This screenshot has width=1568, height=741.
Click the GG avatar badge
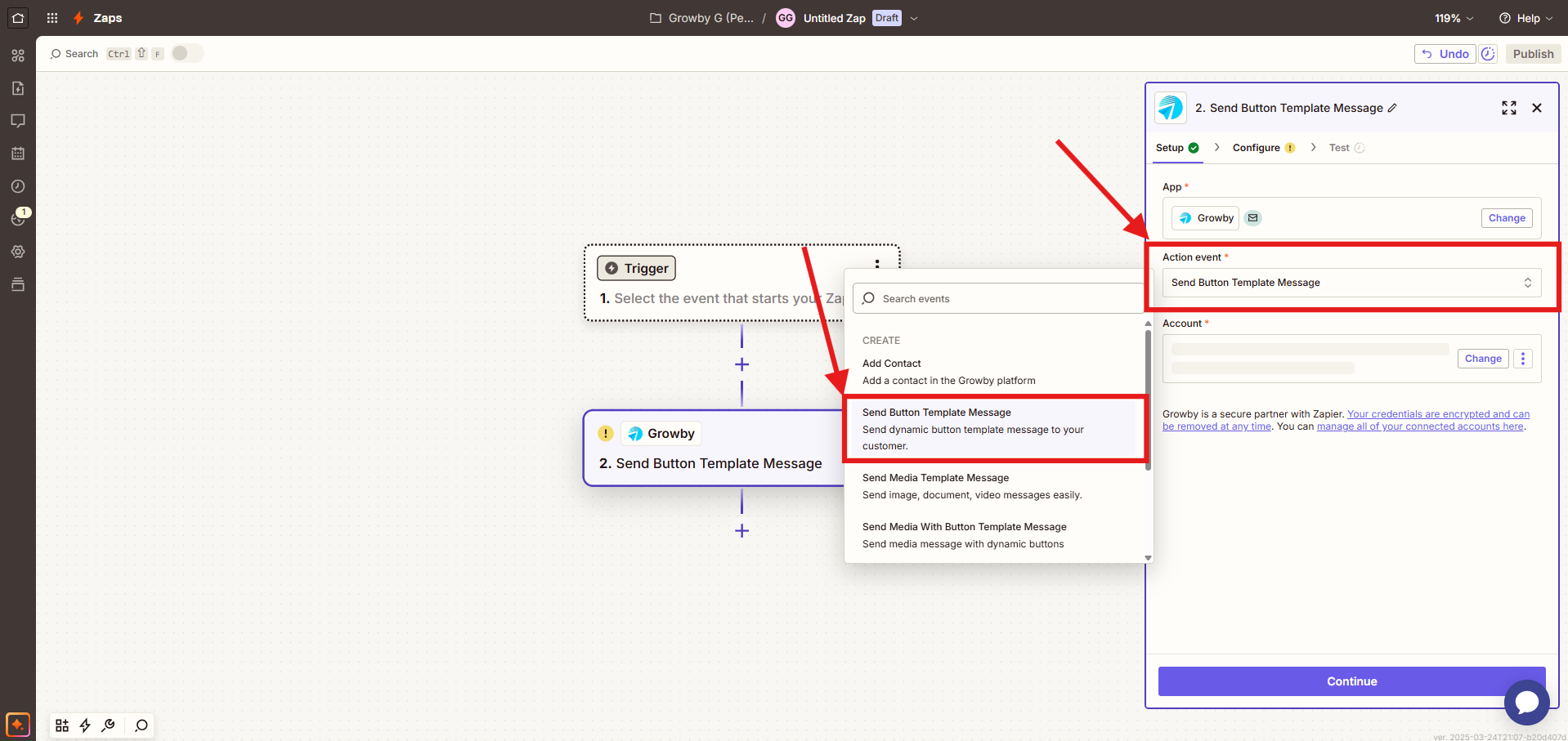(x=786, y=18)
